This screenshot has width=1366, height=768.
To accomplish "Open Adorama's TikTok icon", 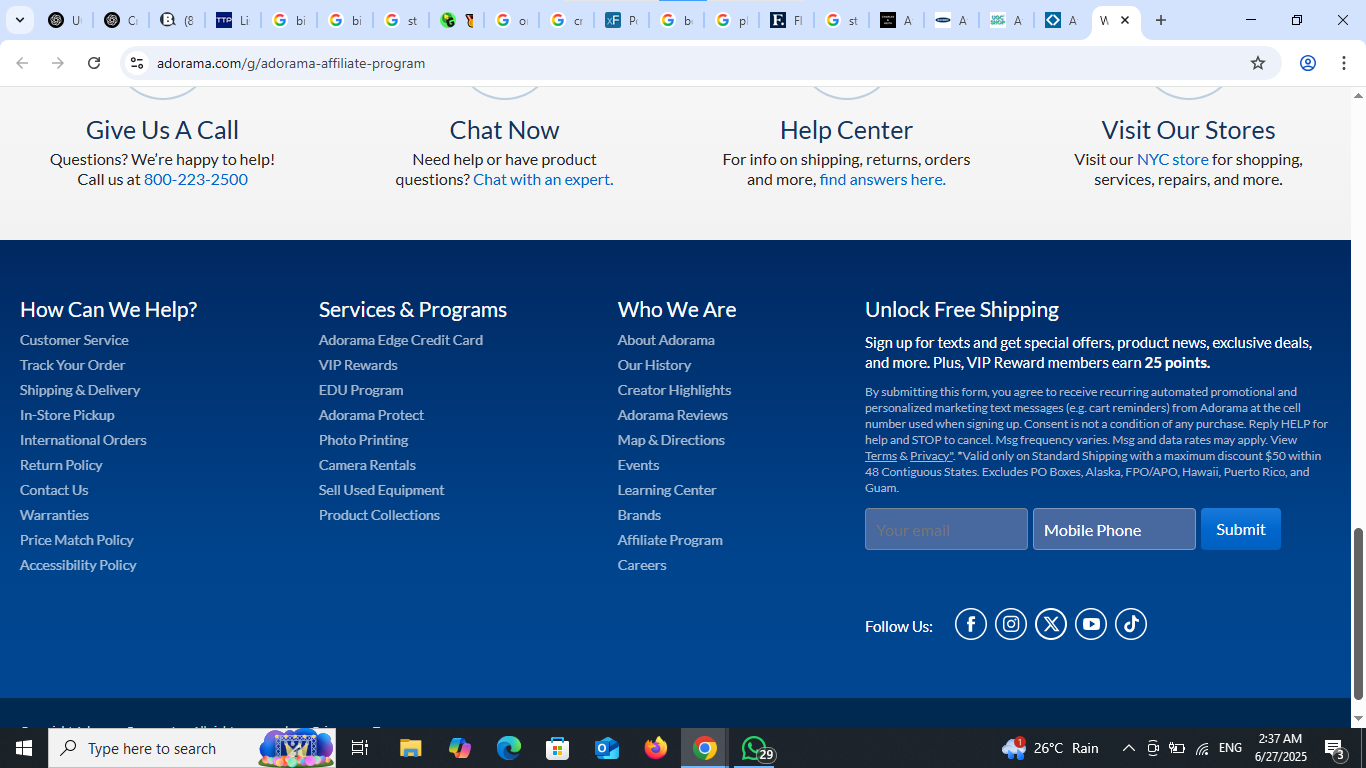I will pyautogui.click(x=1131, y=624).
